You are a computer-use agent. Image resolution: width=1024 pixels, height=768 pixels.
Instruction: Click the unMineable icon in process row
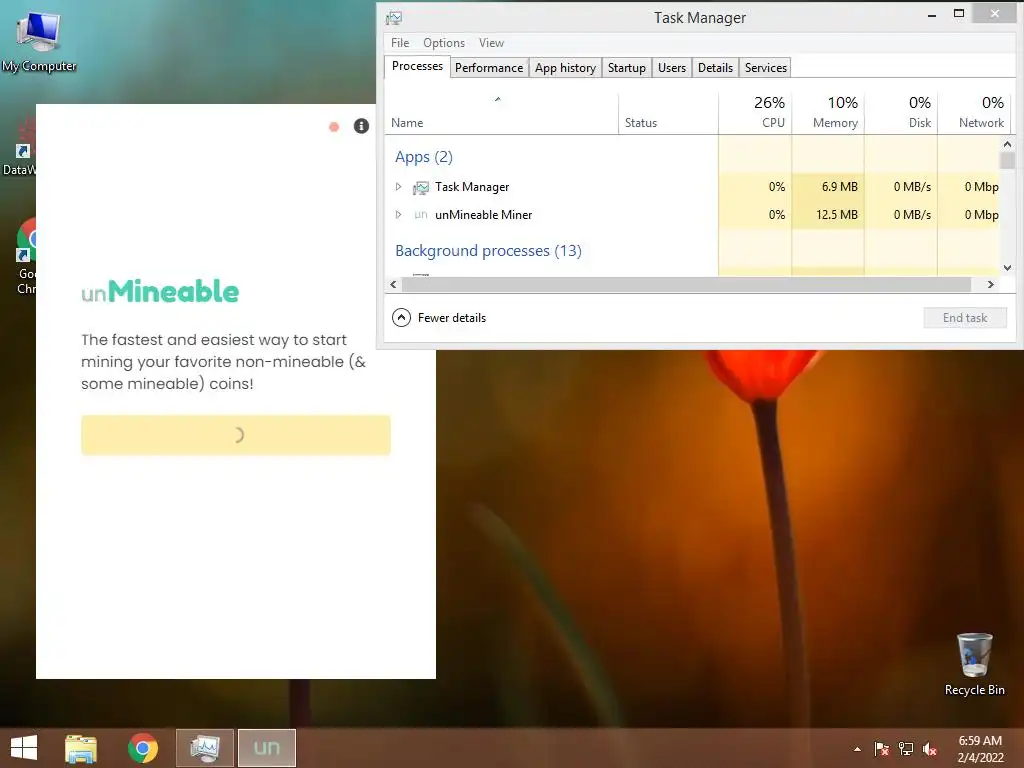coord(421,215)
